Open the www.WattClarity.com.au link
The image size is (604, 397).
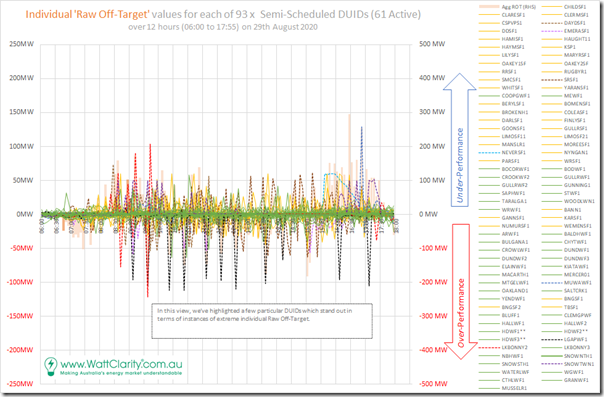(x=121, y=364)
